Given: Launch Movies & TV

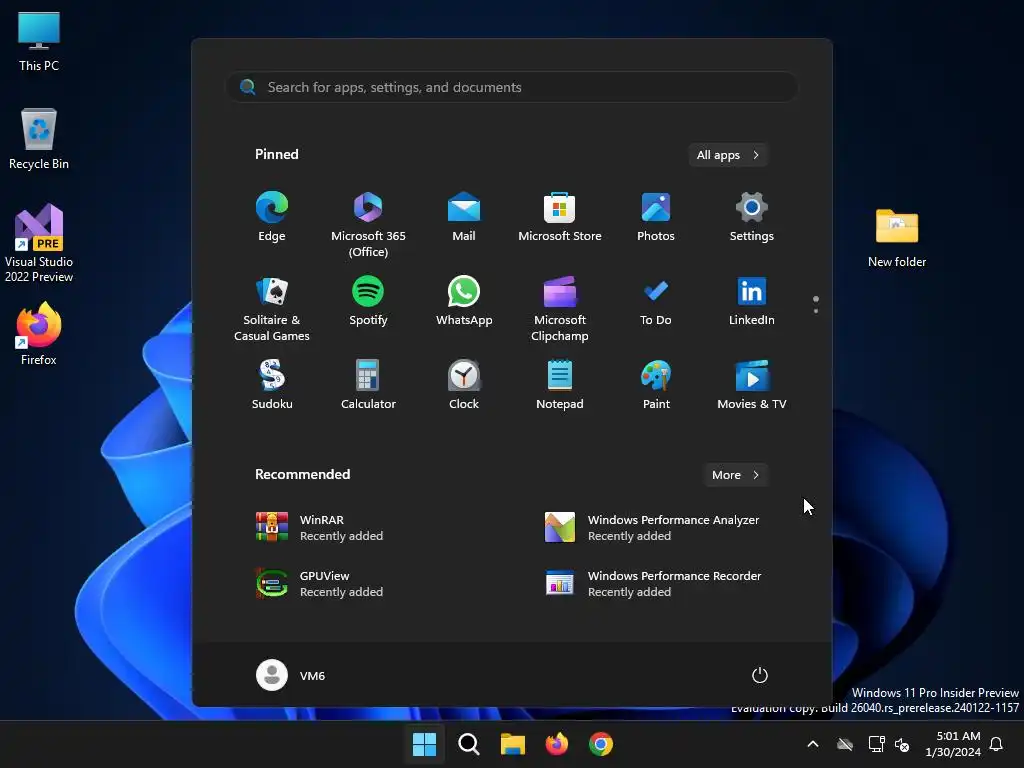Looking at the screenshot, I should point(752,385).
